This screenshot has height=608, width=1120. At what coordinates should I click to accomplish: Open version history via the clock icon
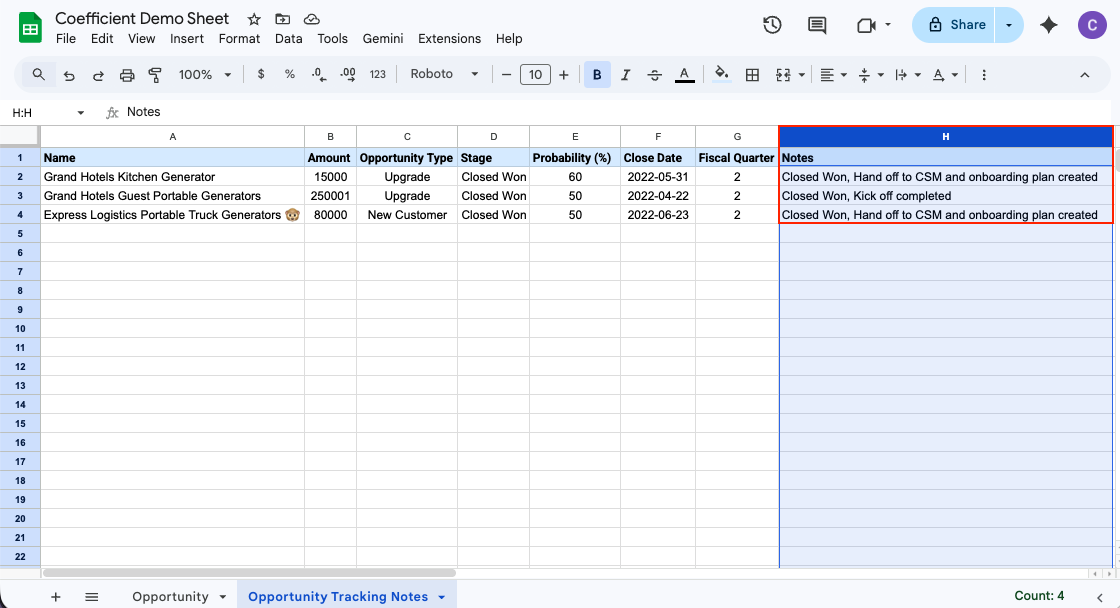(772, 25)
